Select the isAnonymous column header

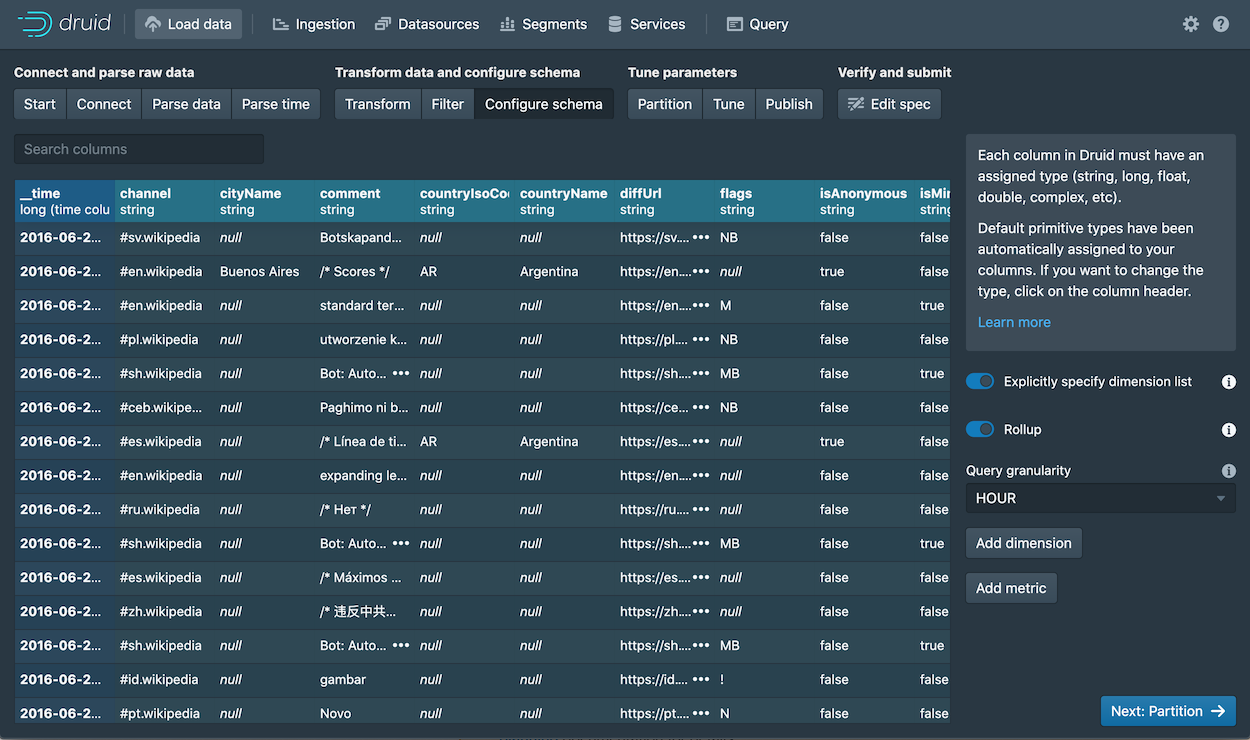coord(865,201)
